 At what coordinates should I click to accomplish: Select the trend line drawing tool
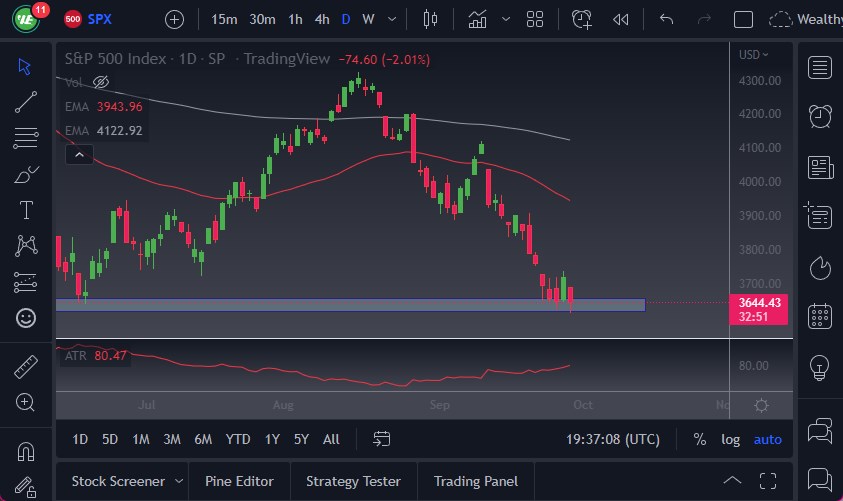point(27,101)
